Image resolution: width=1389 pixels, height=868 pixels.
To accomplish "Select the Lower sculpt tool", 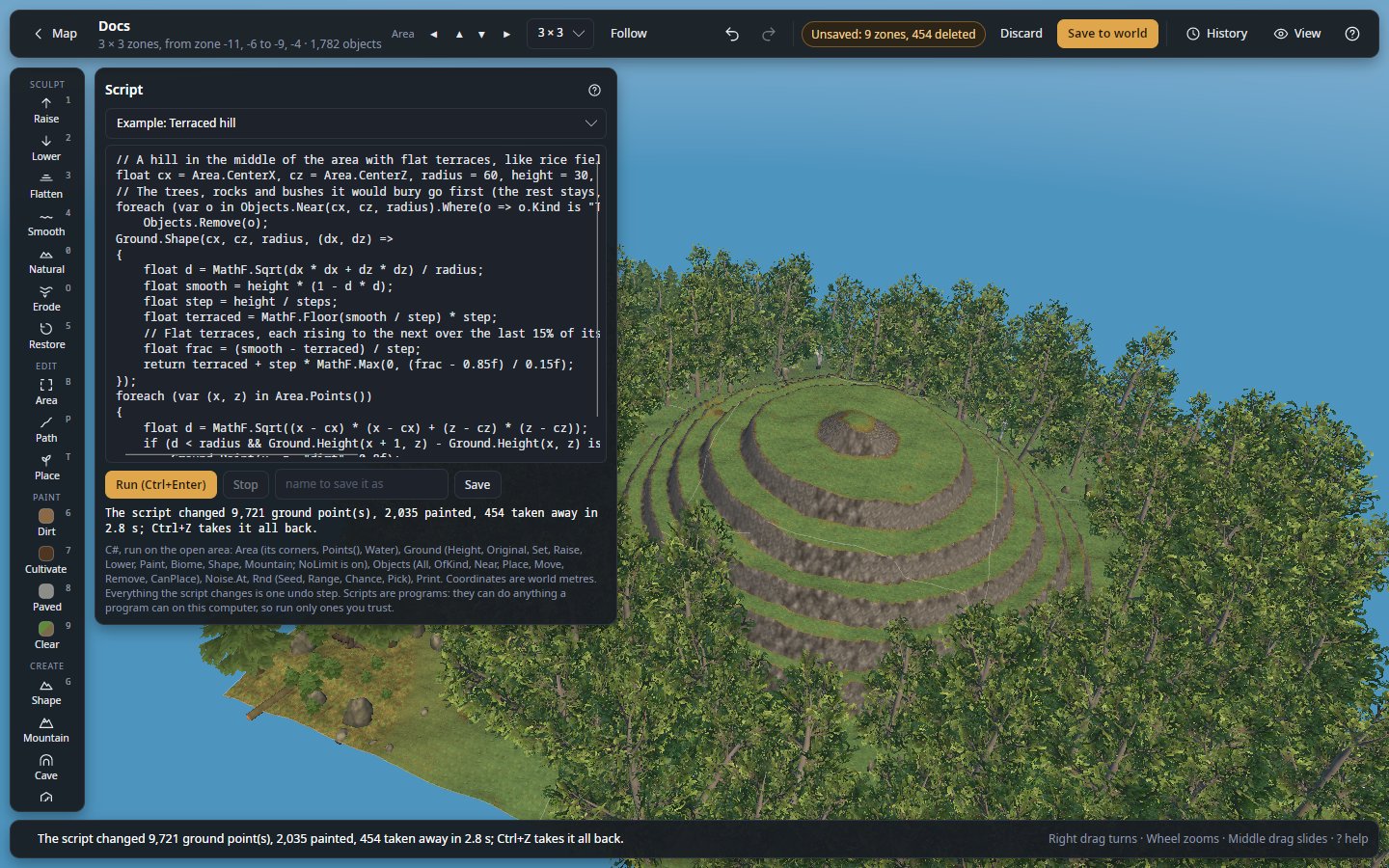I will (x=46, y=148).
